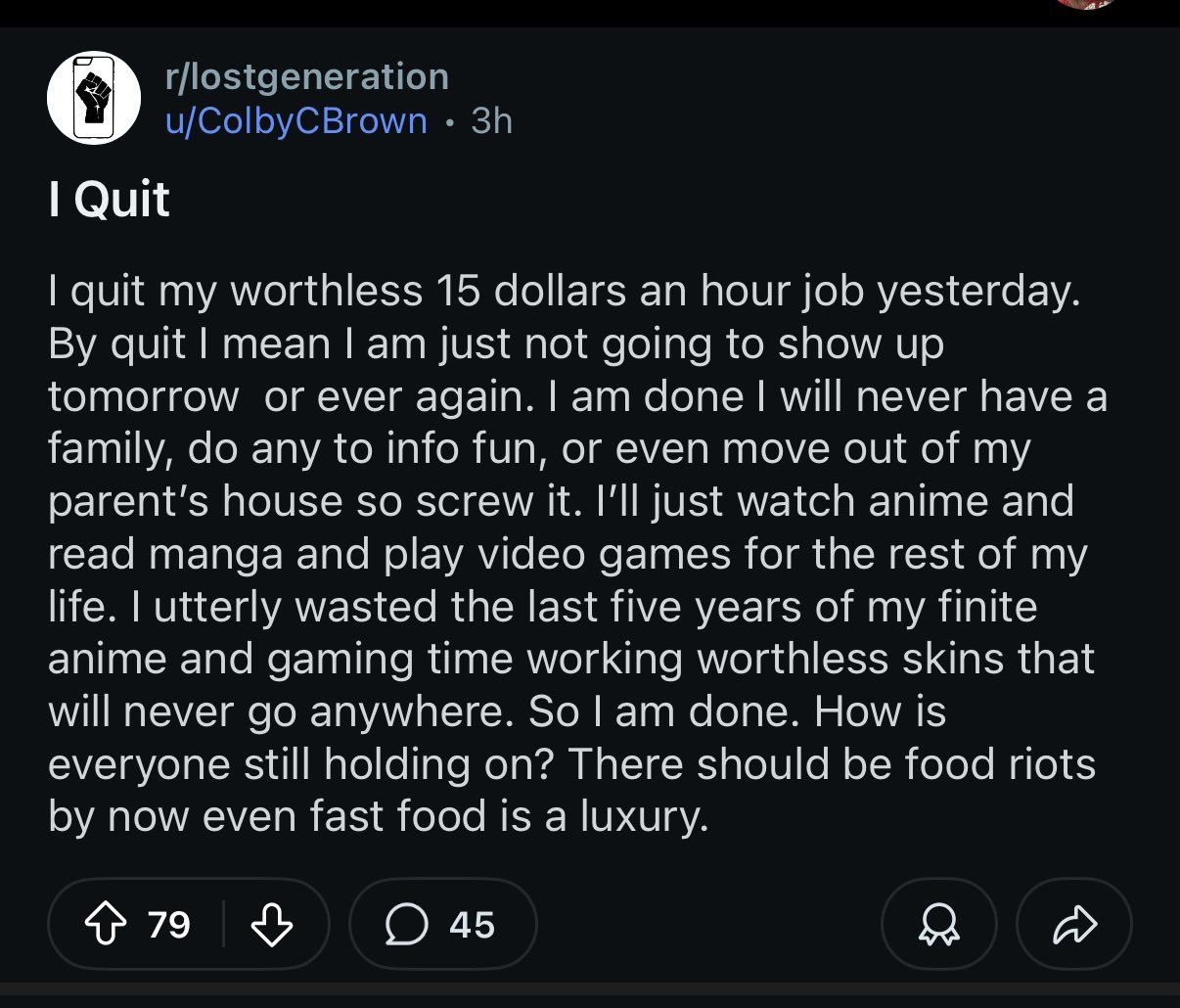
Task: Downvote the post with the down arrow
Action: [271, 924]
